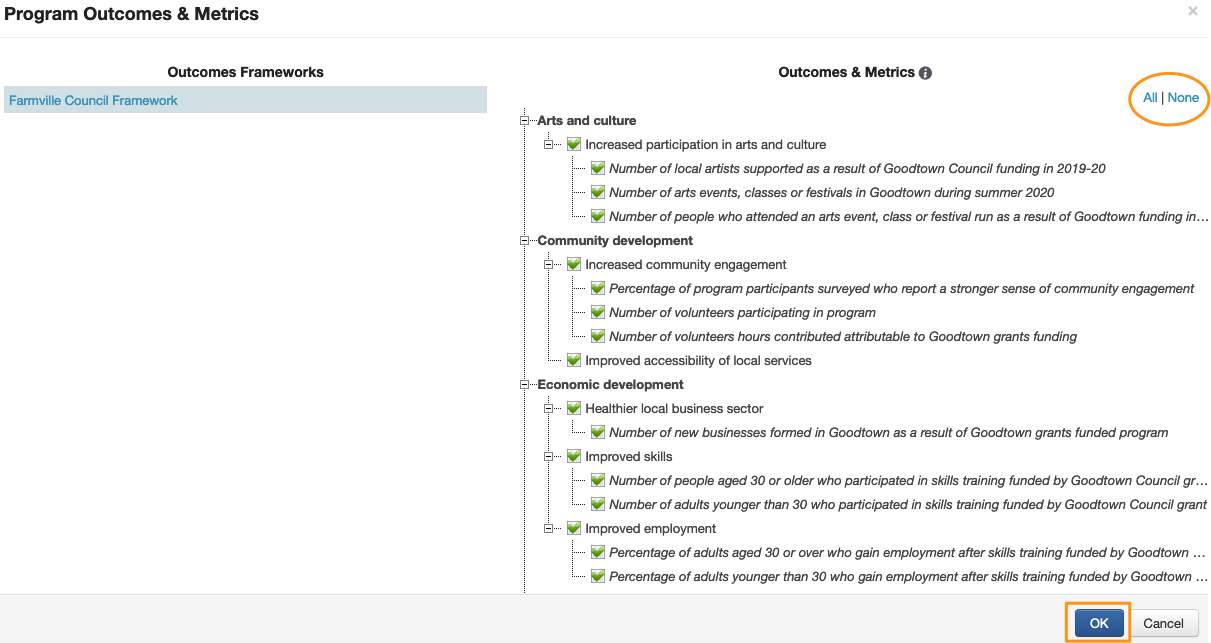Collapse the Community development tree node
This screenshot has width=1211, height=643.
525,241
